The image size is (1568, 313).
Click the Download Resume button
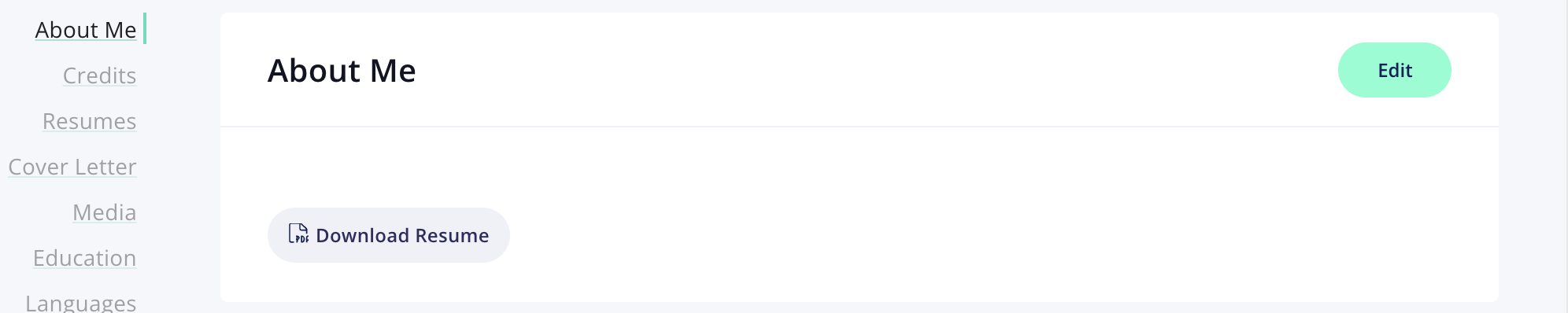(389, 235)
